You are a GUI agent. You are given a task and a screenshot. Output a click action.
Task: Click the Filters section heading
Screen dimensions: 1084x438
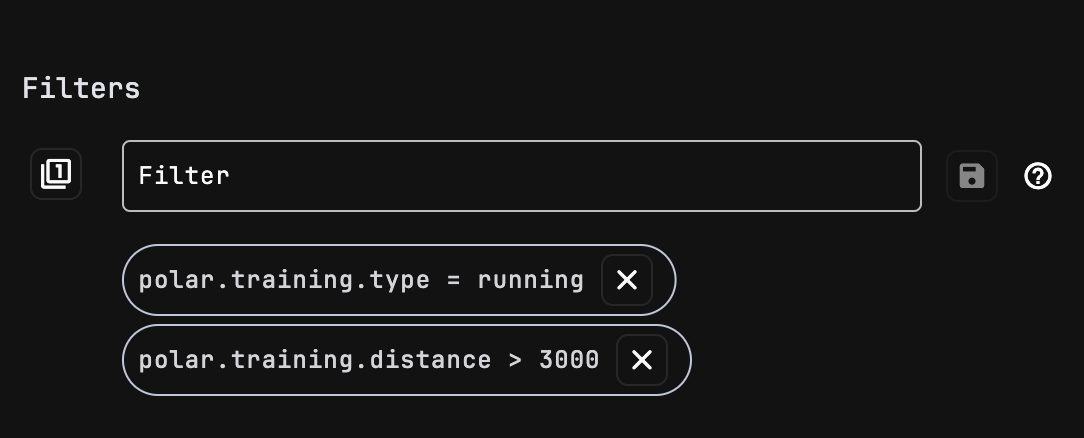[81, 88]
